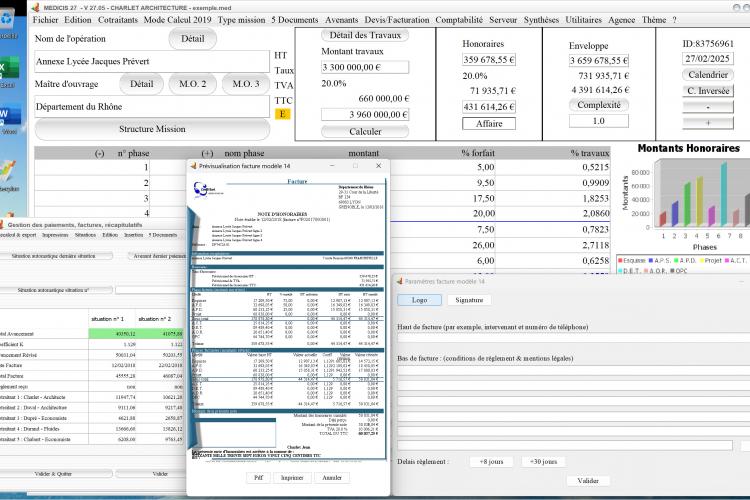Open Devis/Facturation menu
This screenshot has height=500, width=750.
(397, 20)
